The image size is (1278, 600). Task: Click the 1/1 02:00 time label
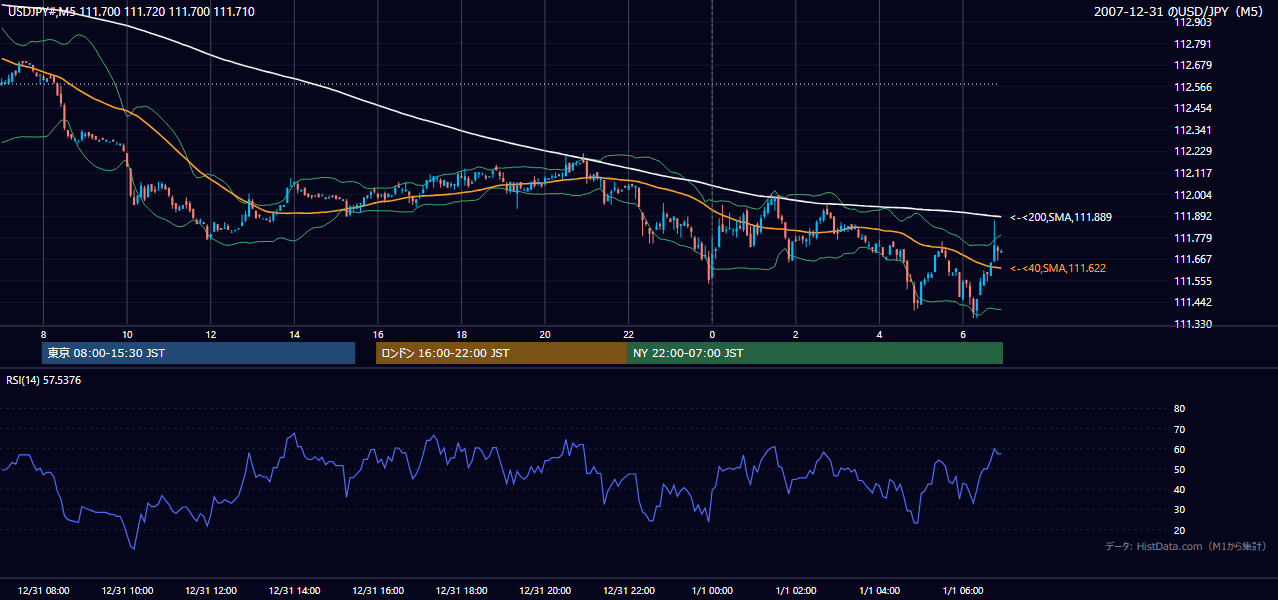(x=795, y=591)
